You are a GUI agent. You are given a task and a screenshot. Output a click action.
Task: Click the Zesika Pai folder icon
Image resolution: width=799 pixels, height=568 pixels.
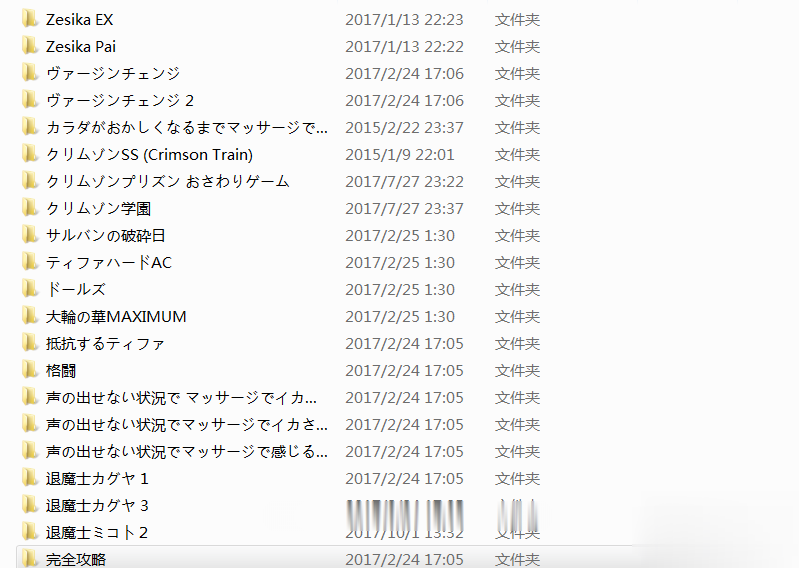30,46
